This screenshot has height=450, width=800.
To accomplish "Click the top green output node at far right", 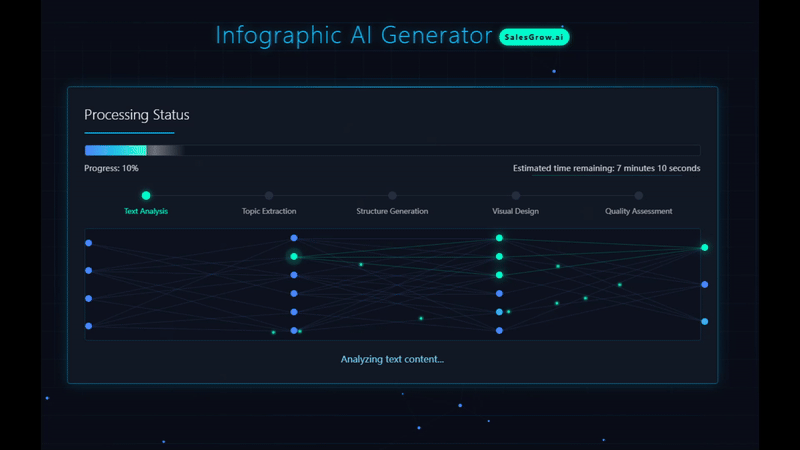I will click(x=705, y=247).
